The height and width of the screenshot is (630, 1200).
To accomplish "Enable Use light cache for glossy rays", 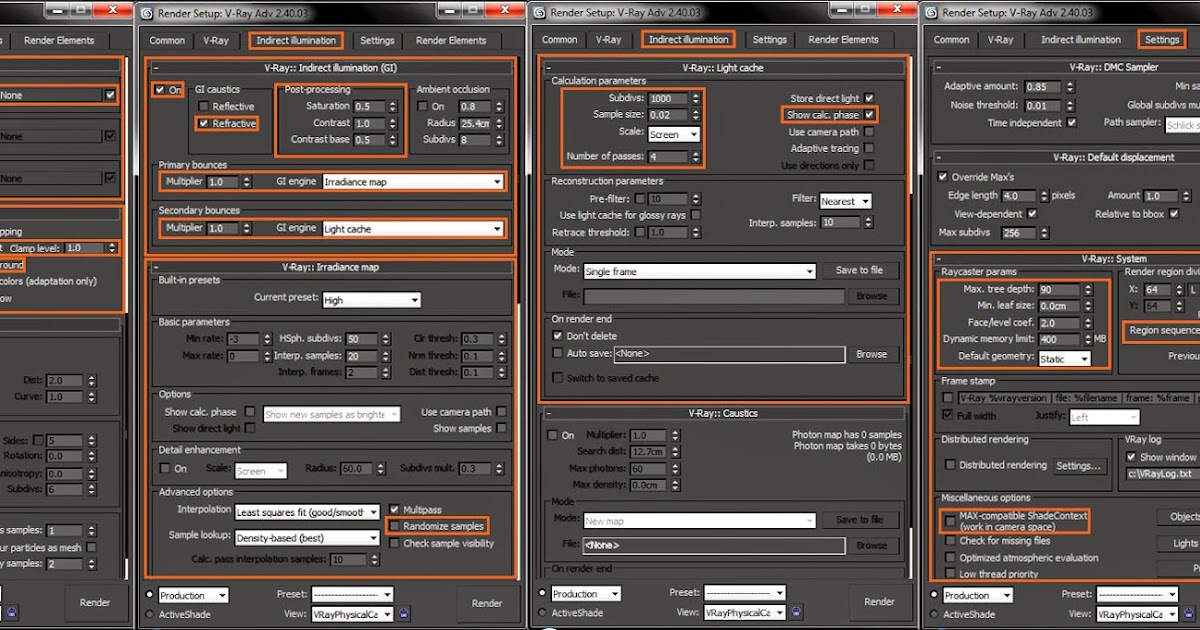I will point(696,215).
